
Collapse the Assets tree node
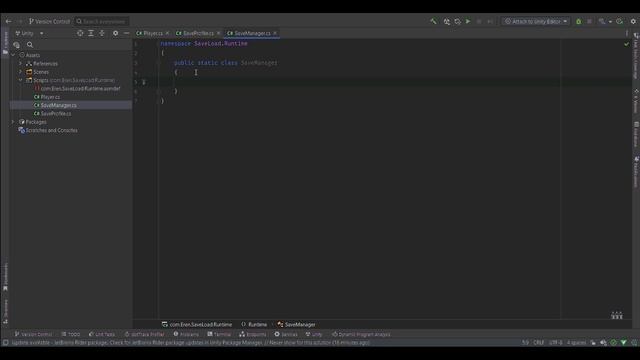point(13,55)
